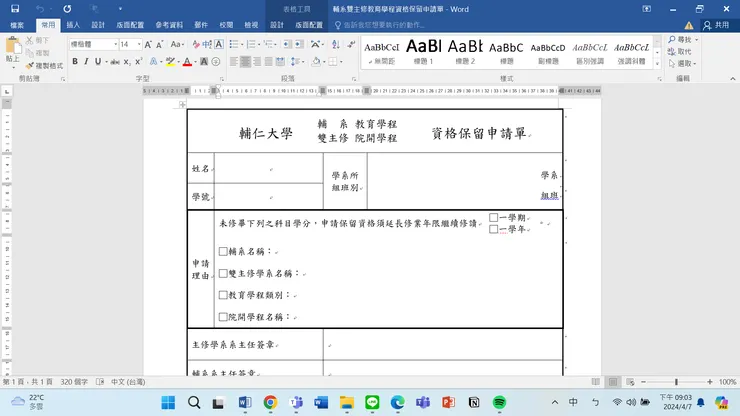Open the text highlight color dropdown arrow
Image resolution: width=740 pixels, height=416 pixels.
[x=178, y=62]
